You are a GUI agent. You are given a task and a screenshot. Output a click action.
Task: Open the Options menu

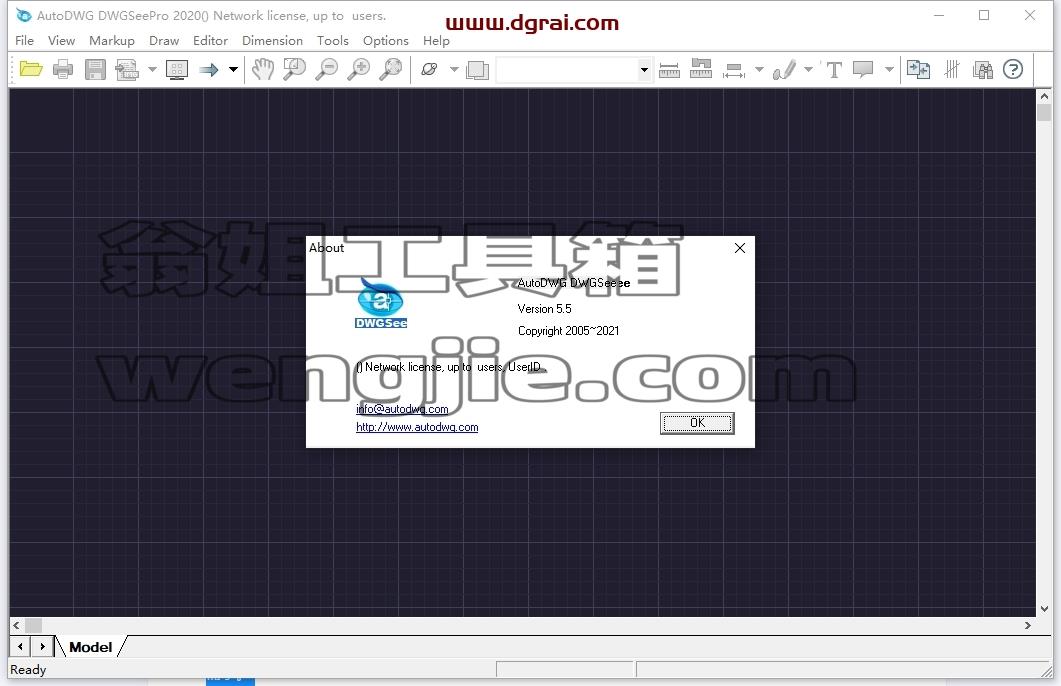click(x=386, y=41)
